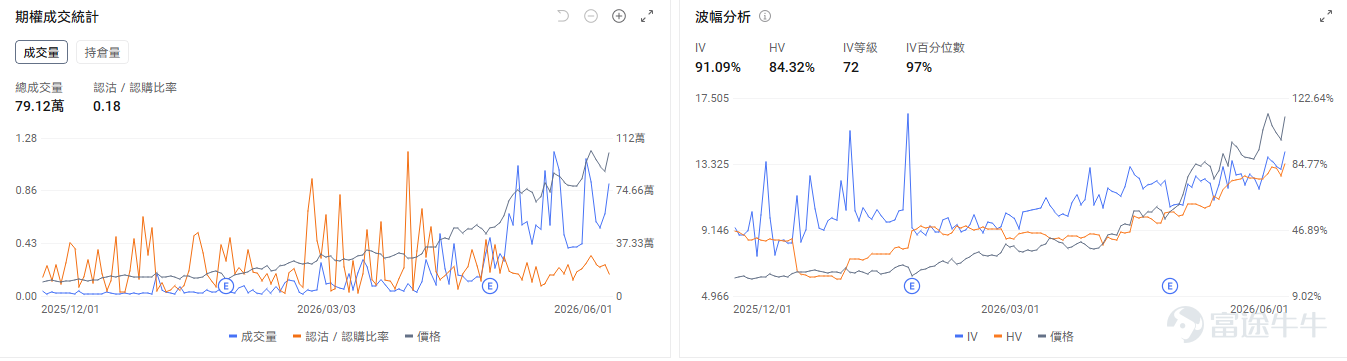Toggle IV series in volatility legend
Screen dimensions: 1347x361
click(x=966, y=337)
